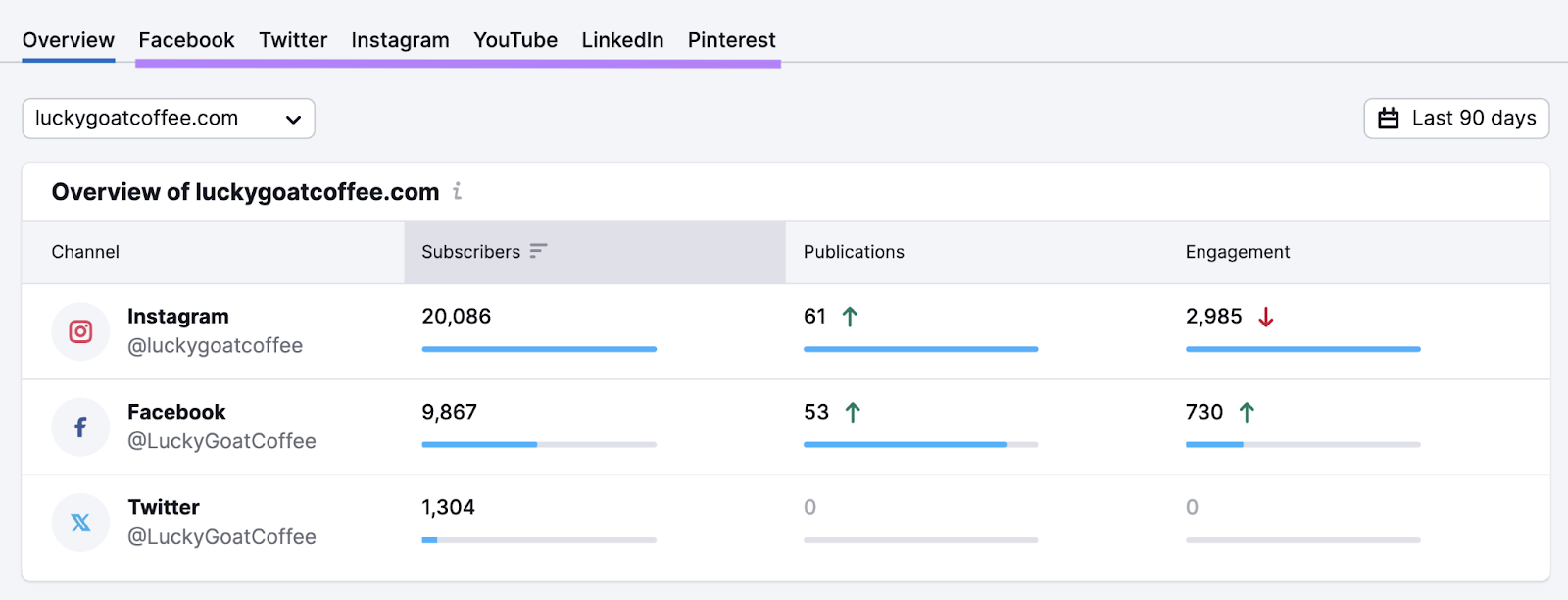Click the calendar icon in date selector
1568x600 pixels.
(1389, 119)
